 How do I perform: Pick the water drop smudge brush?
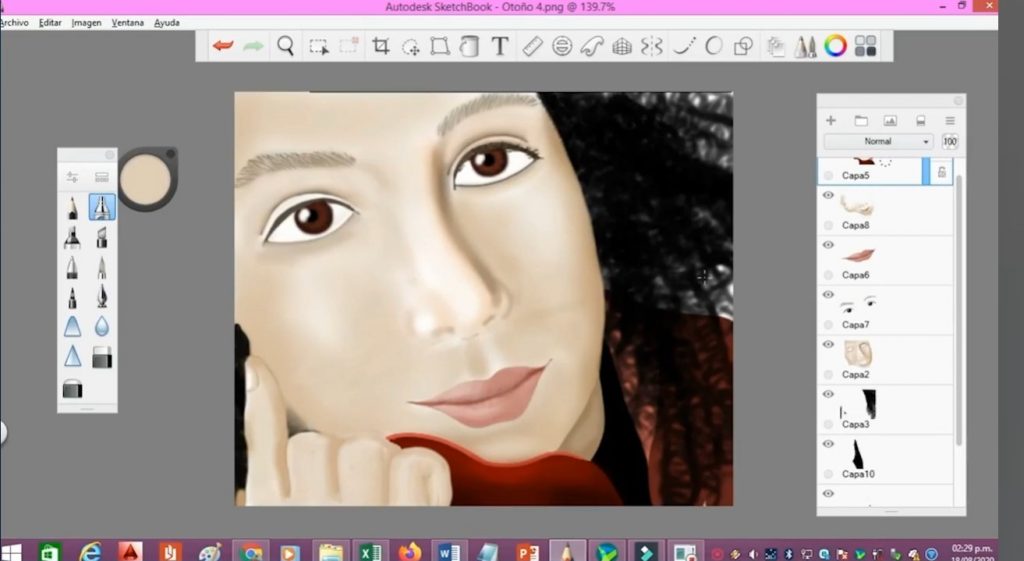[x=102, y=327]
